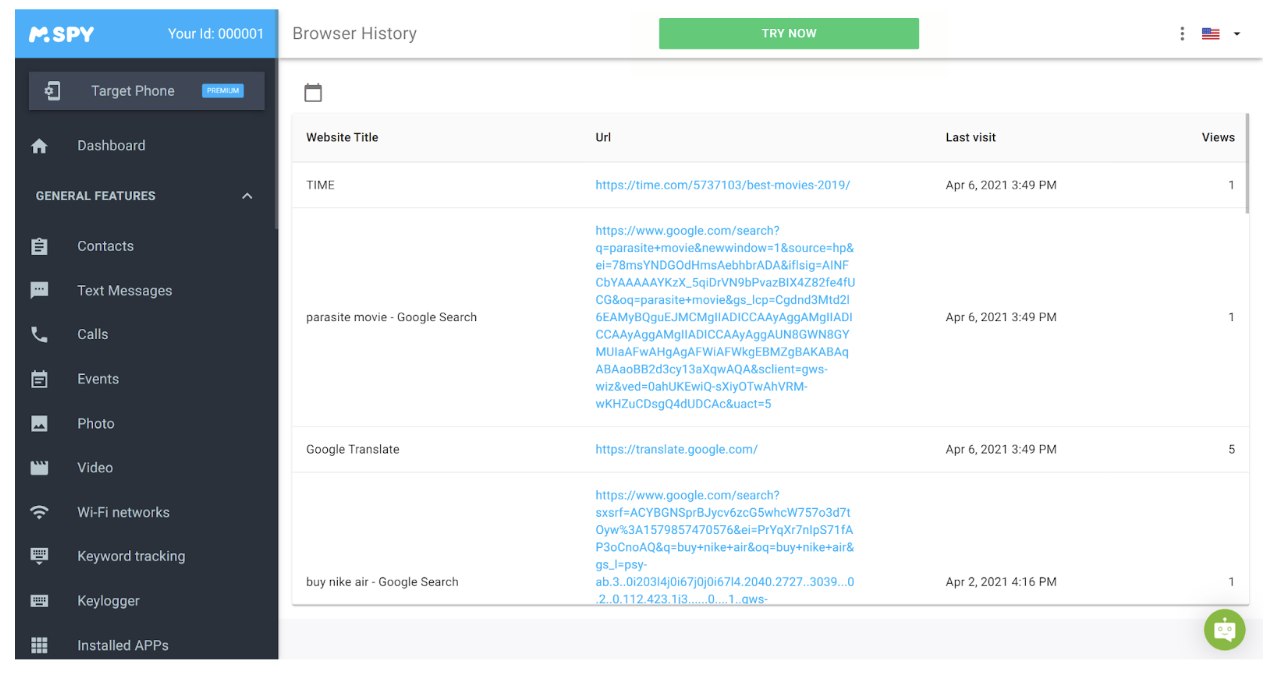Open the translate.google.com link
The image size is (1272, 676).
pyautogui.click(x=676, y=450)
